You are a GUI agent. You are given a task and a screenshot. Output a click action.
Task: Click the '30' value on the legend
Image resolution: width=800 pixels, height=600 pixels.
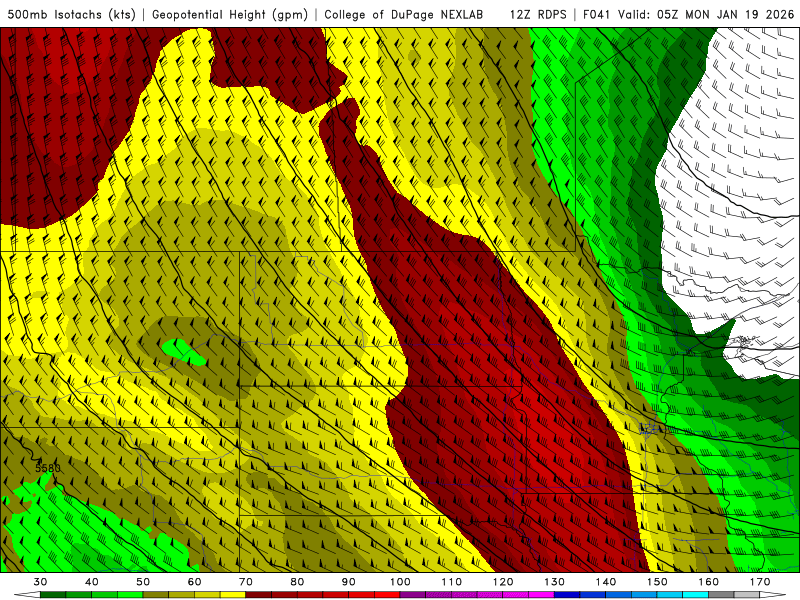coord(40,582)
